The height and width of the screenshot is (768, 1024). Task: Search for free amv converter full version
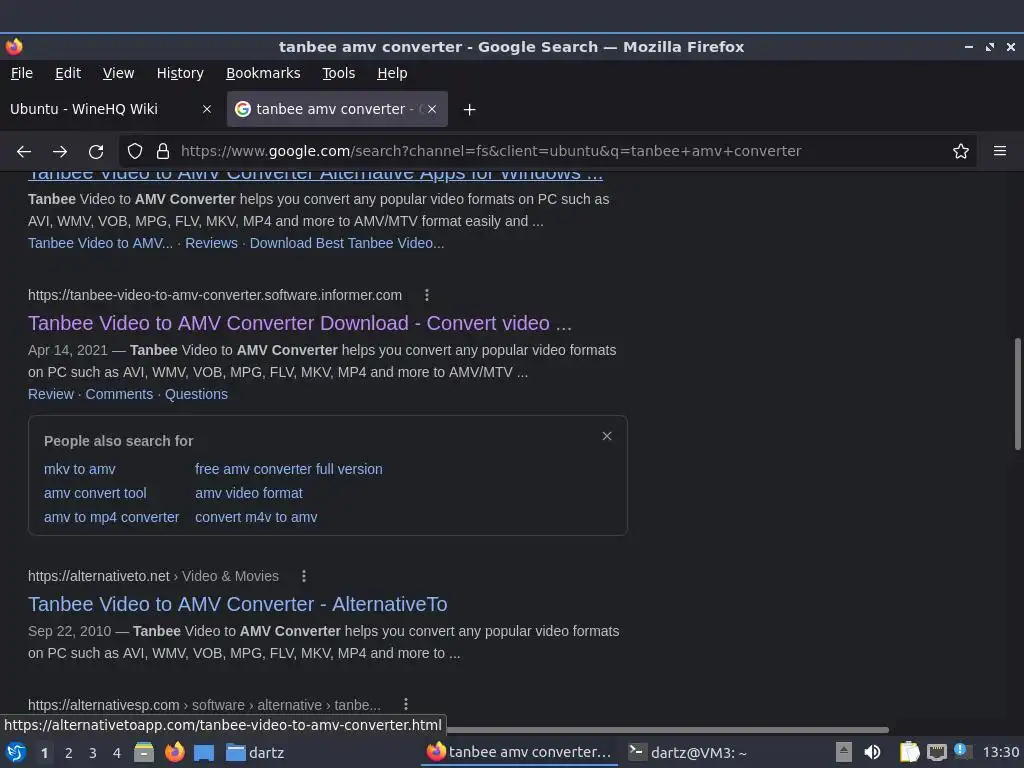pos(289,469)
